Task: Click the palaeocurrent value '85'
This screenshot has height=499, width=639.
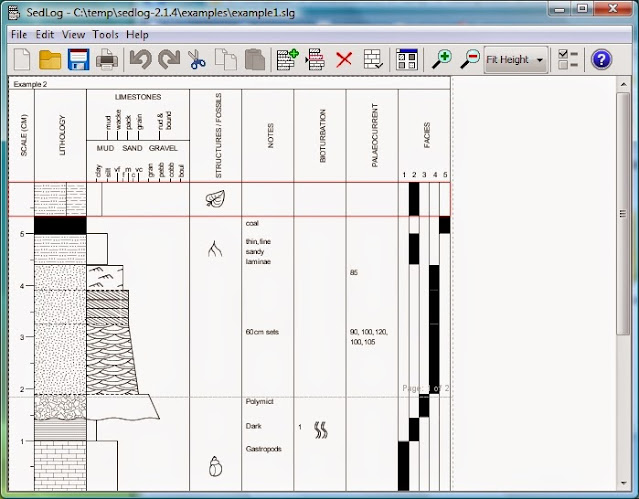Action: pos(354,272)
